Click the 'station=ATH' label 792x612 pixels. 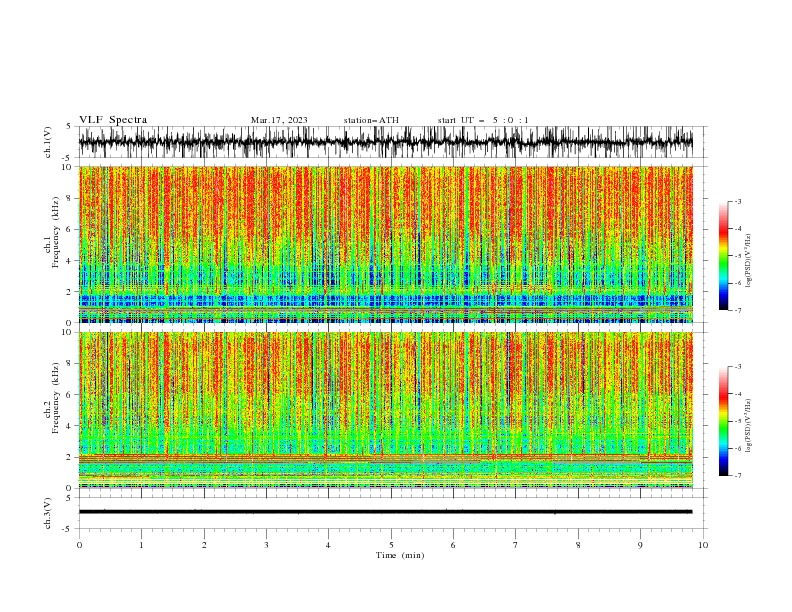point(371,120)
